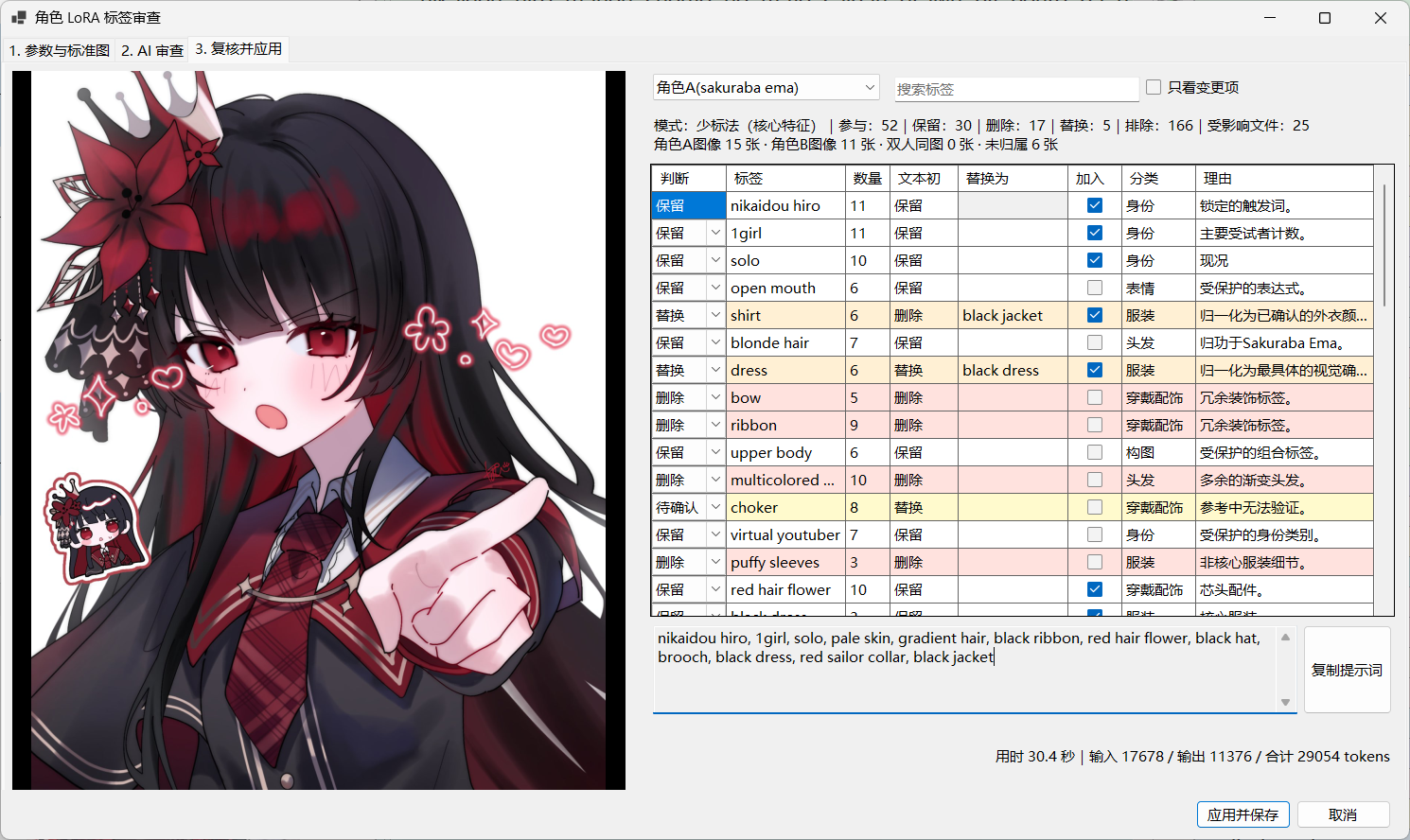1410x840 pixels.
Task: Open 判断 dropdown for 1girl row
Action: tap(715, 233)
